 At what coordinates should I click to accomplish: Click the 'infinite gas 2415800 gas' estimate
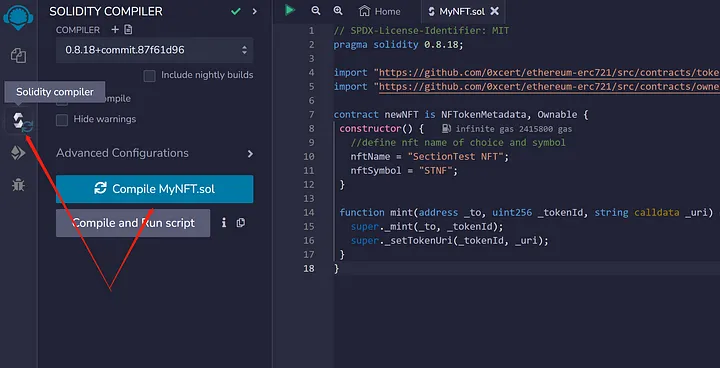coord(513,129)
